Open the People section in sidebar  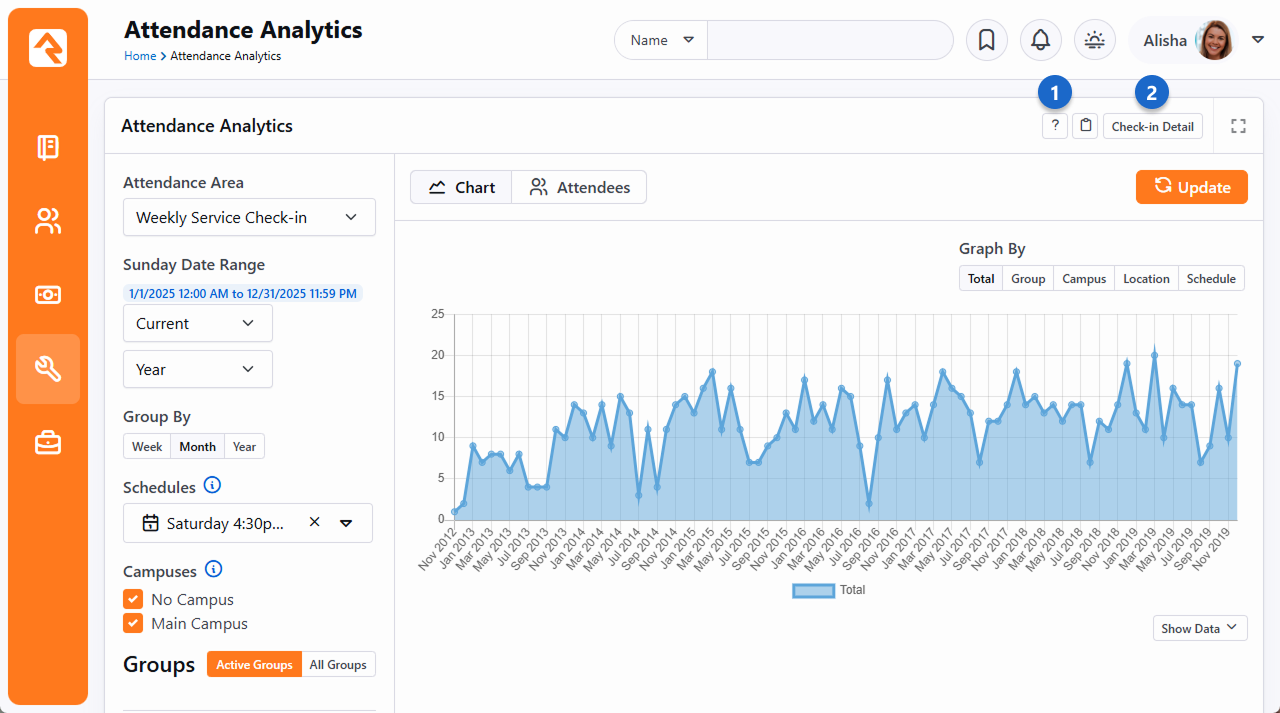pos(48,221)
